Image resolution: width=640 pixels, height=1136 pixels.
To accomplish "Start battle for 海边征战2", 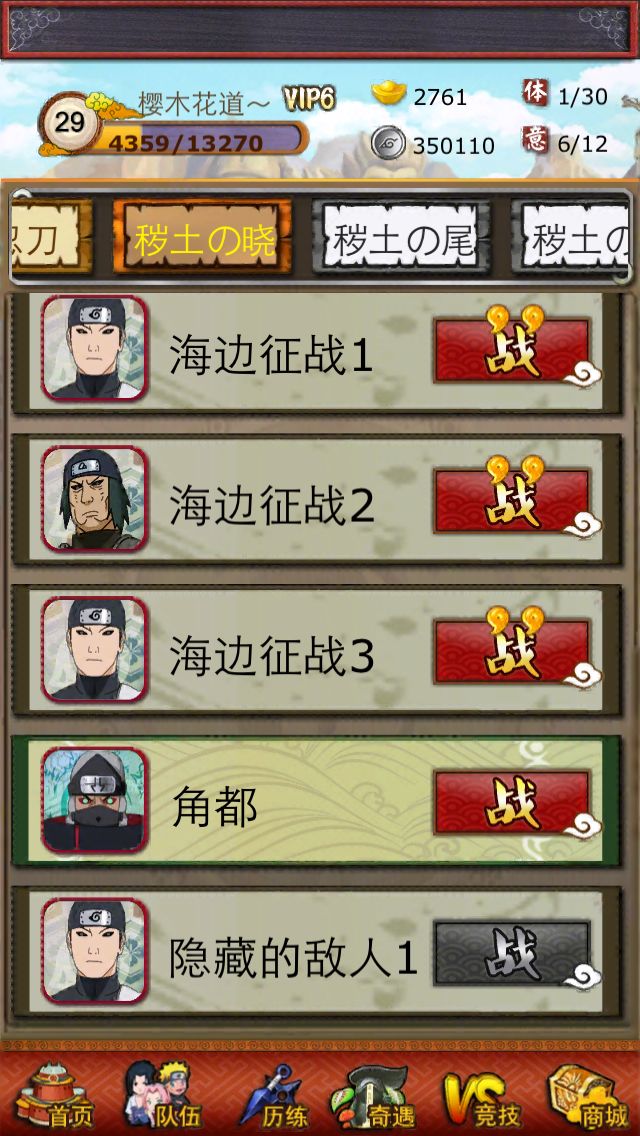I will [x=513, y=501].
